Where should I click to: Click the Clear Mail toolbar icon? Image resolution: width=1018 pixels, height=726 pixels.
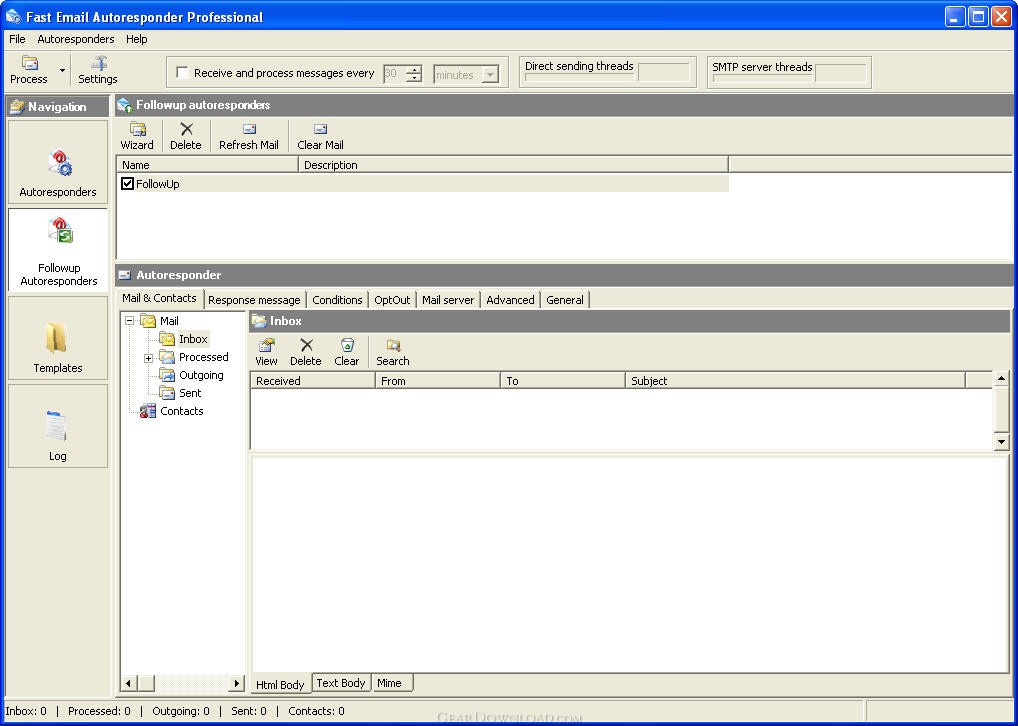[x=320, y=130]
